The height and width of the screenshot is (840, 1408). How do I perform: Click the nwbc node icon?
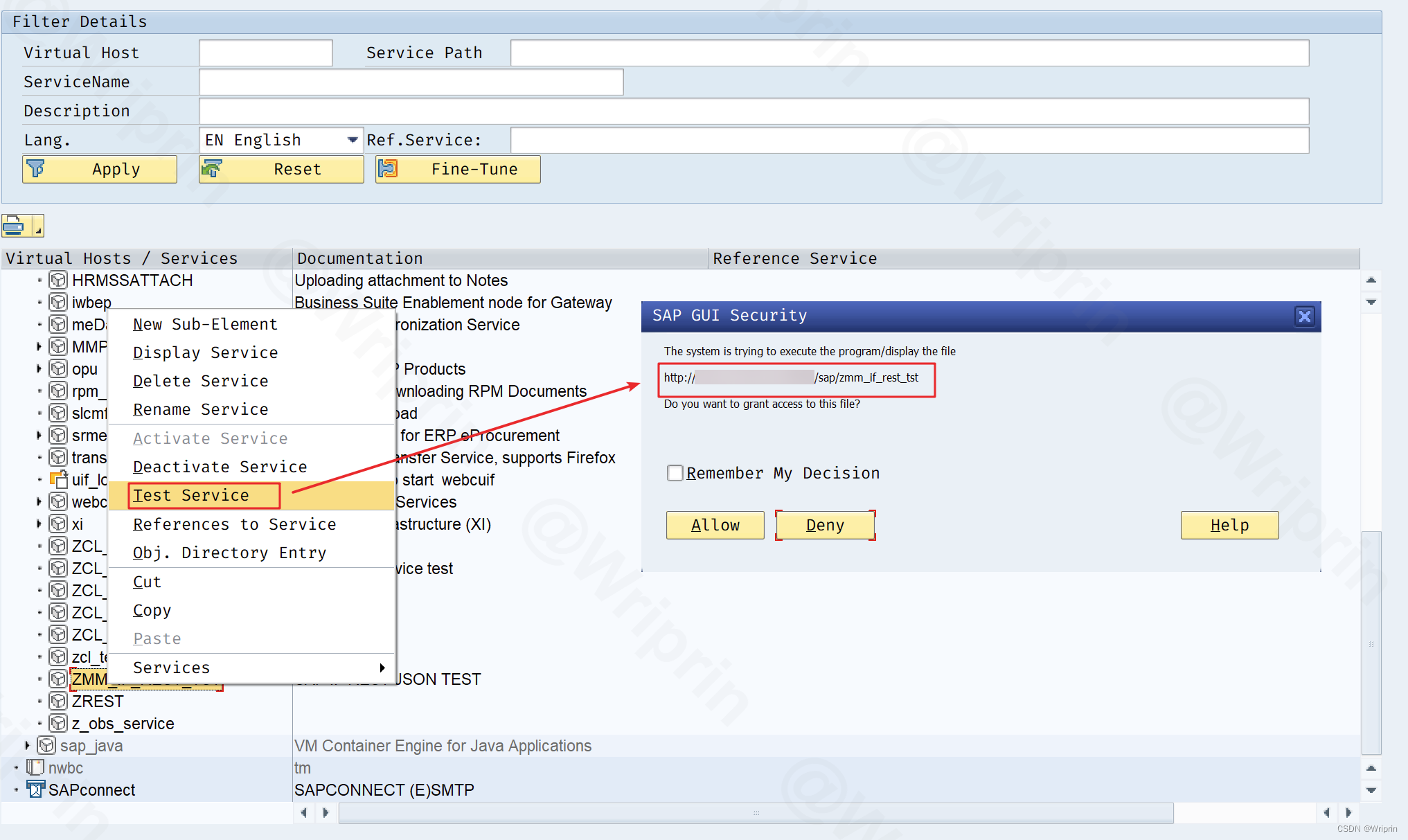pyautogui.click(x=35, y=767)
